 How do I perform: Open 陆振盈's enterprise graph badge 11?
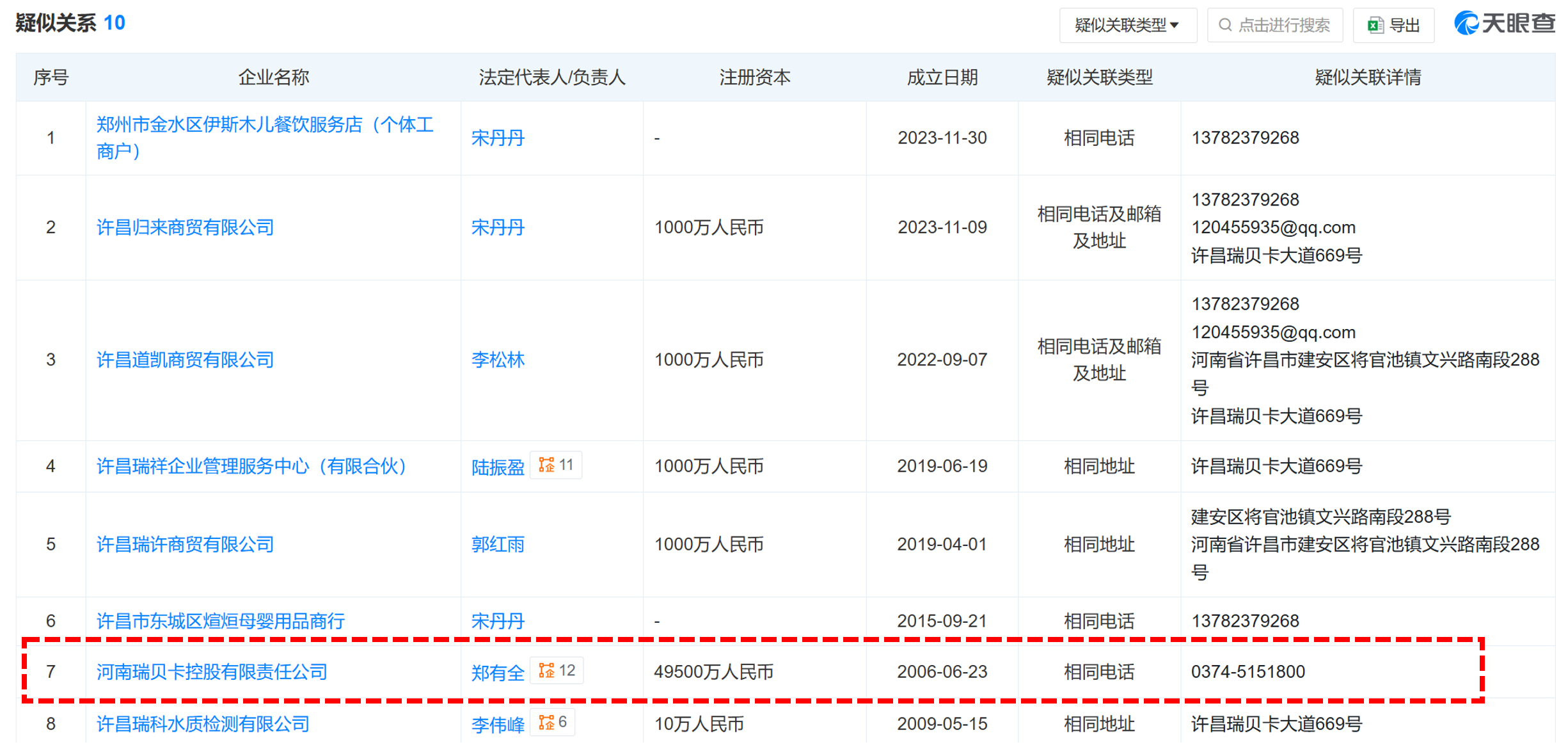(555, 465)
